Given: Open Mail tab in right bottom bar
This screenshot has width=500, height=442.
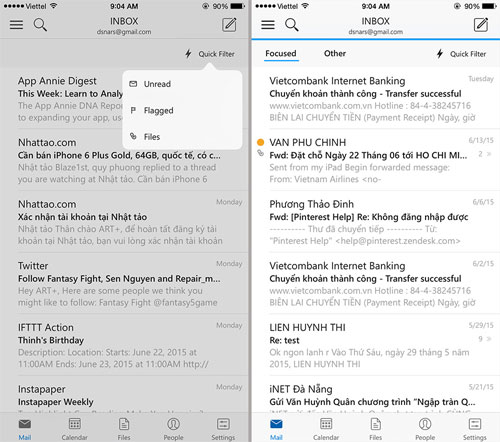Looking at the screenshot, I should (276, 429).
